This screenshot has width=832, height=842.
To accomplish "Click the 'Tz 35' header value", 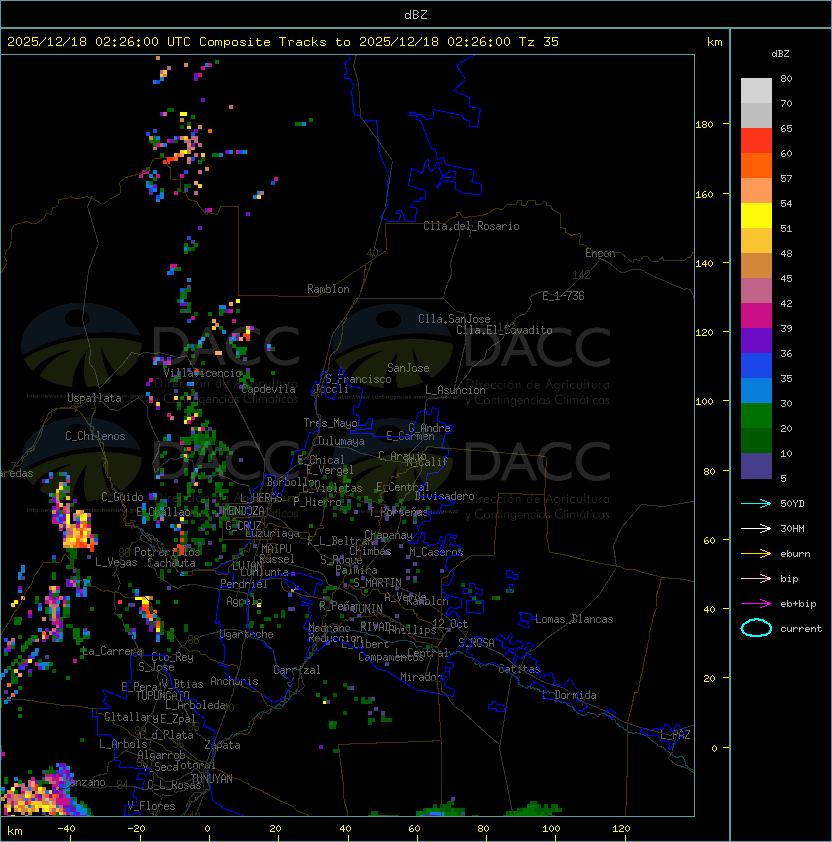I will tap(539, 42).
